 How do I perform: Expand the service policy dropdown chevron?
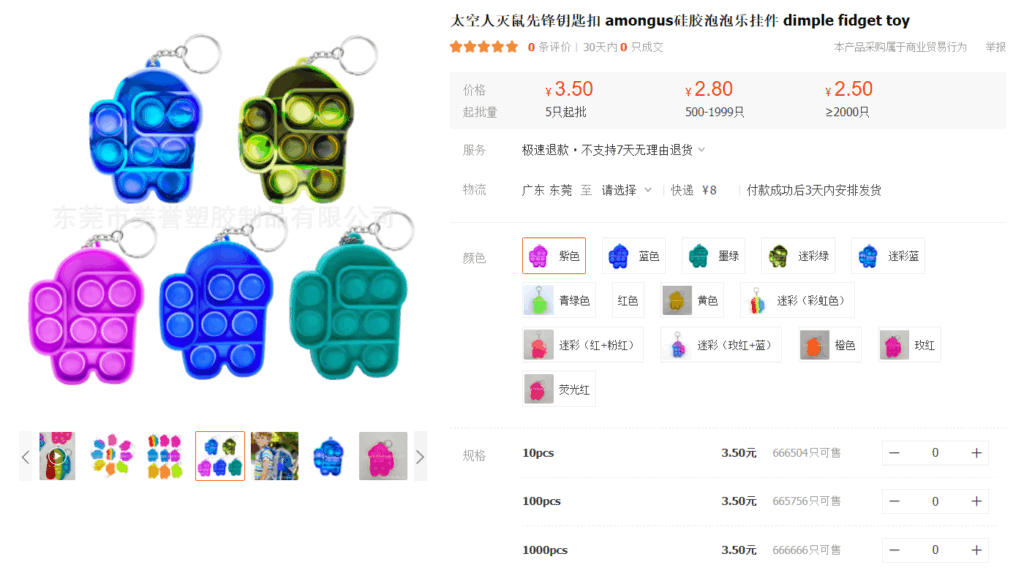coord(702,150)
